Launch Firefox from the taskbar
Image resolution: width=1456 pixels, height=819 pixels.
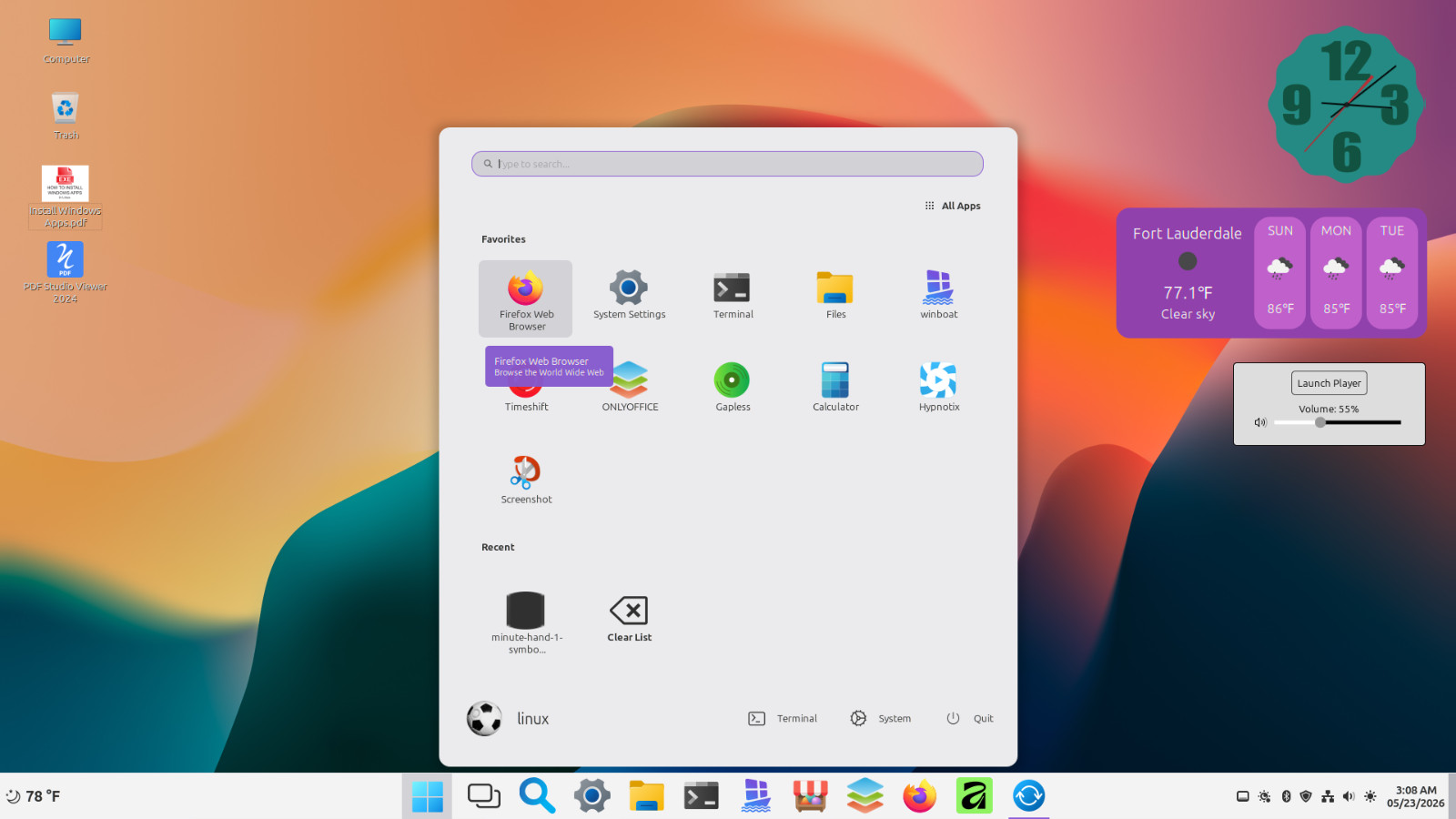(x=919, y=796)
